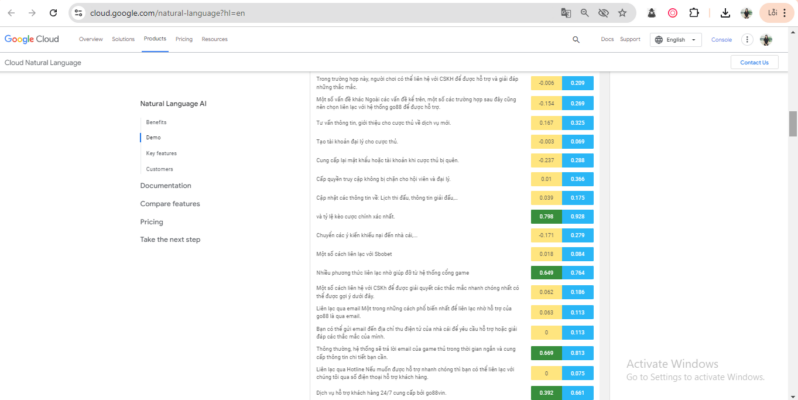
Task: Bookmark this page with the star icon
Action: click(x=622, y=13)
